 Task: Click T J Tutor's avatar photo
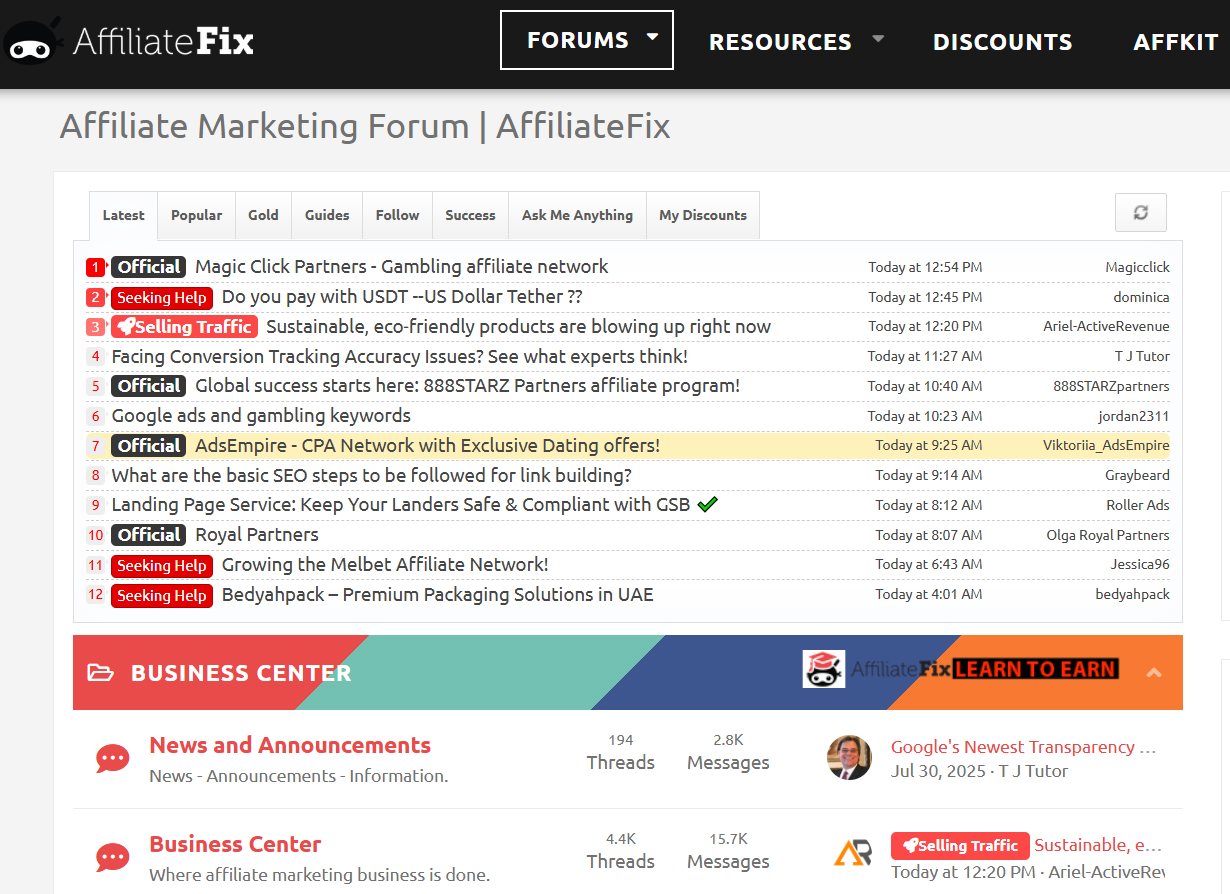click(849, 757)
